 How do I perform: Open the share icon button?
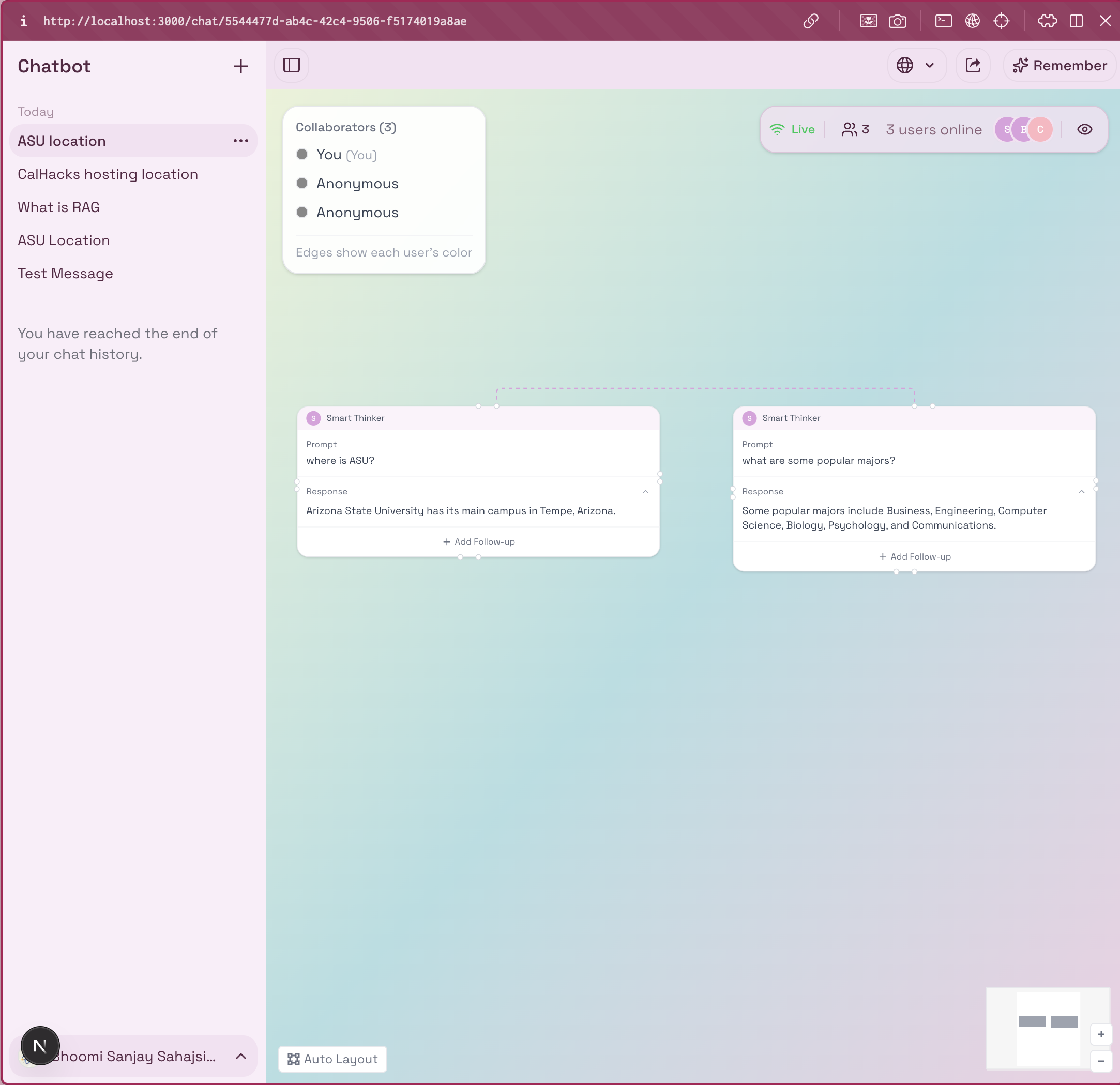click(973, 65)
